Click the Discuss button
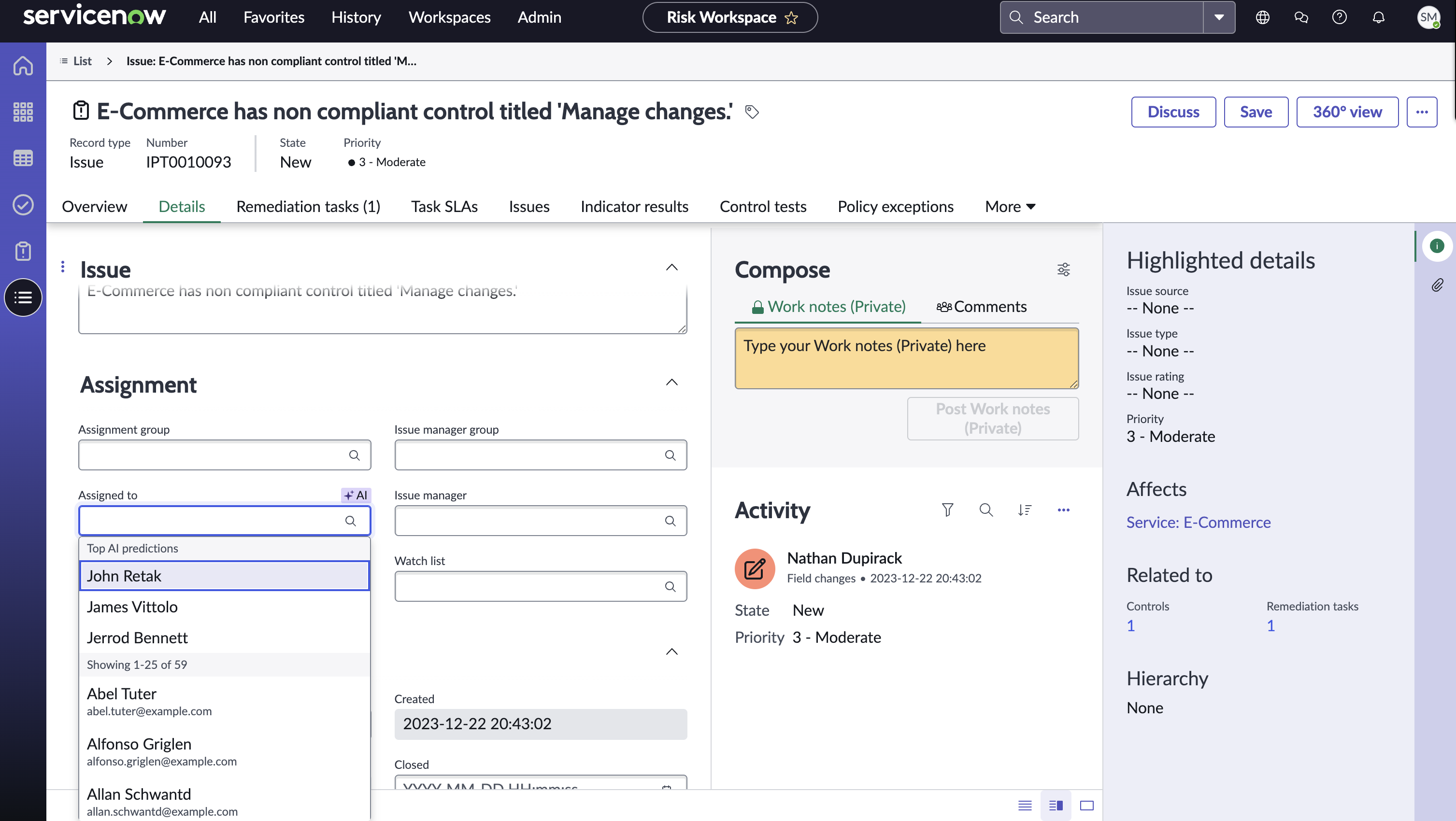1456x821 pixels. (1173, 112)
